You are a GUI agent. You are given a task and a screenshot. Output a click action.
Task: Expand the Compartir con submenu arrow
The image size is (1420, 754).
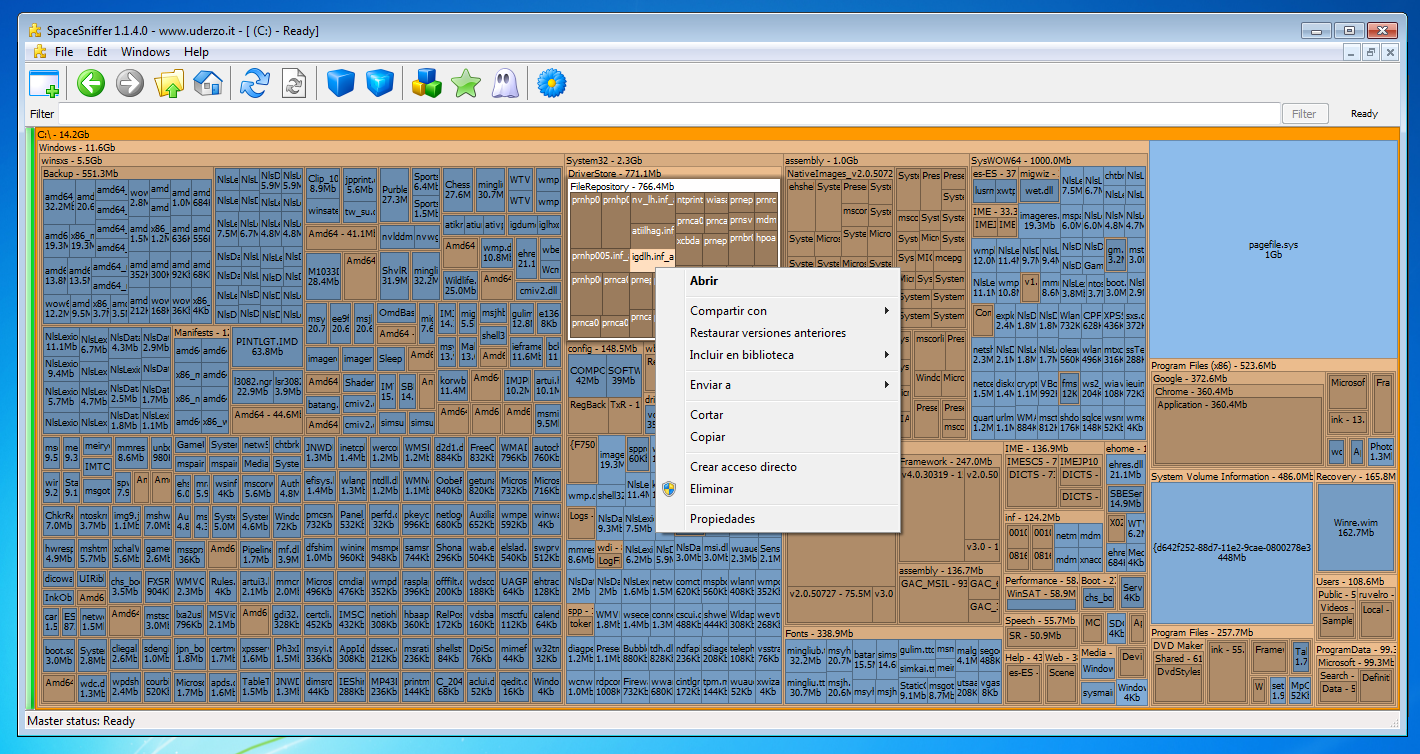tap(886, 311)
